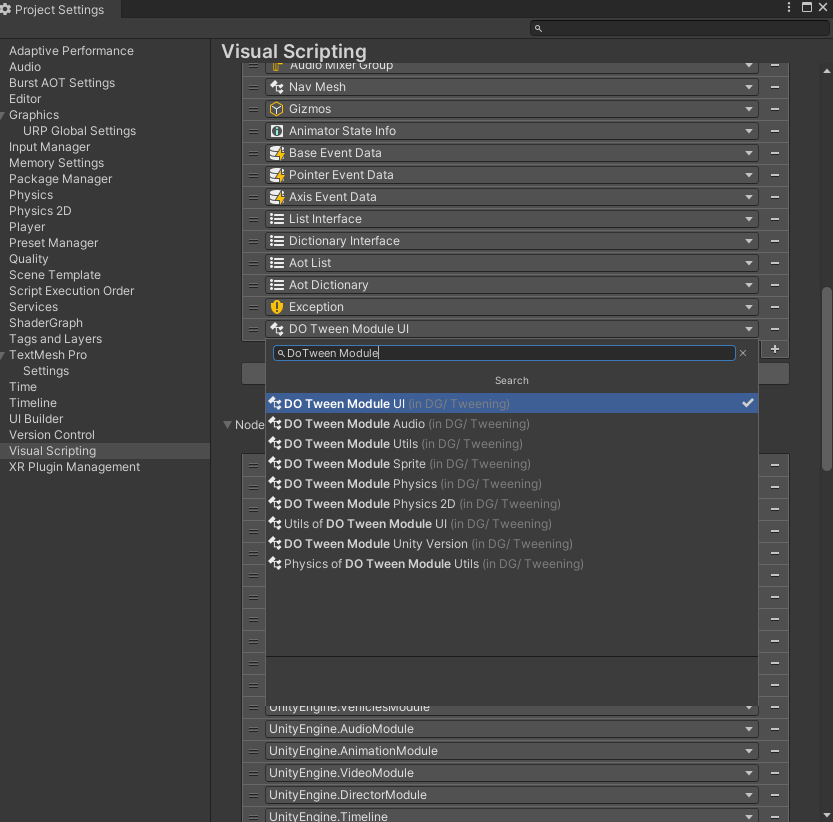
Task: Remove the Aot Dictionary entry with minus
Action: (775, 285)
